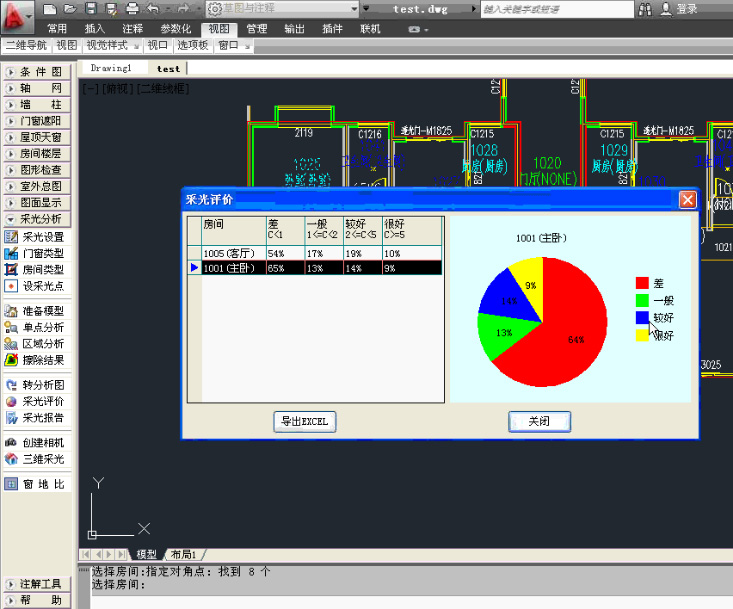Open the 三维采光 3D daylighting tool
Image resolution: width=733 pixels, height=609 pixels.
(x=12, y=459)
